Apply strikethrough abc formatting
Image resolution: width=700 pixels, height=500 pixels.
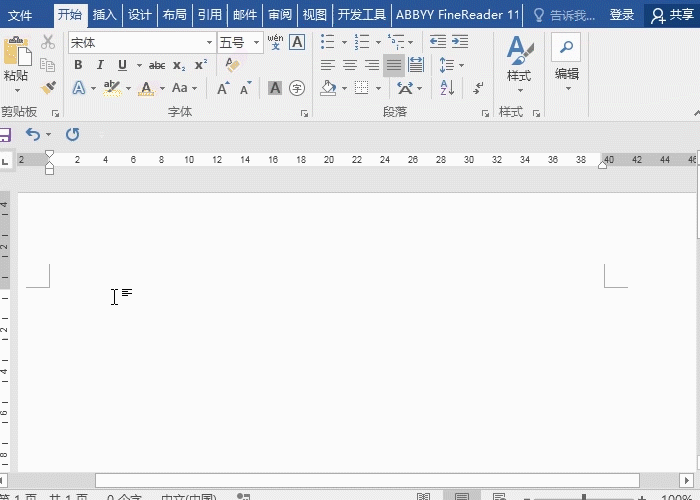point(157,66)
